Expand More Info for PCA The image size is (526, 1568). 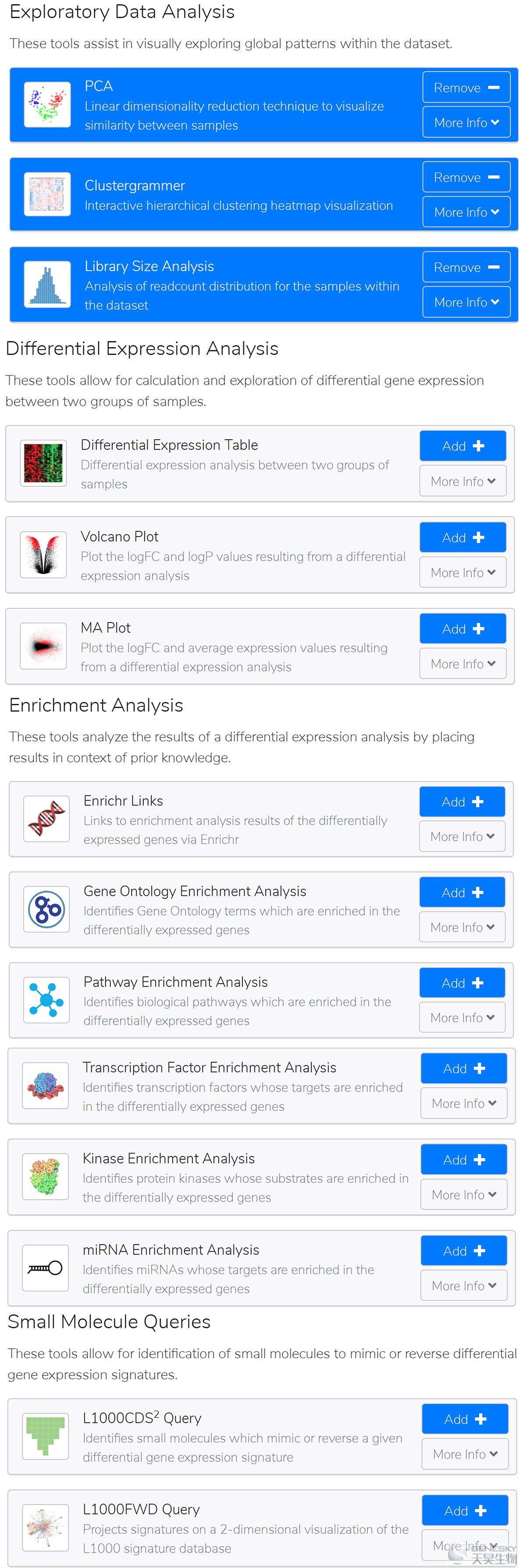[x=466, y=122]
